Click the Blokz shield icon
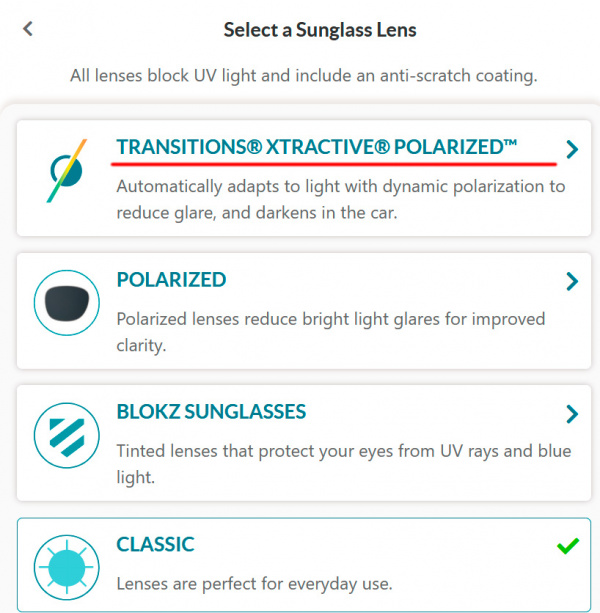 pyautogui.click(x=66, y=435)
